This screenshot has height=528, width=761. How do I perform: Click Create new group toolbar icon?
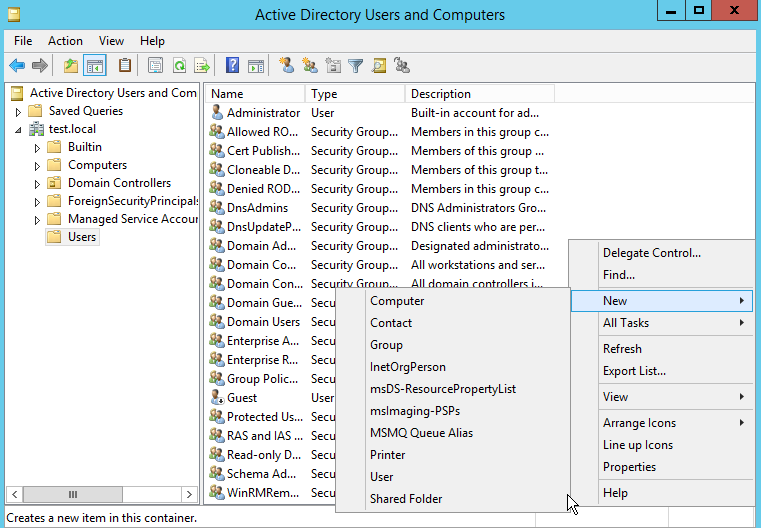(310, 66)
